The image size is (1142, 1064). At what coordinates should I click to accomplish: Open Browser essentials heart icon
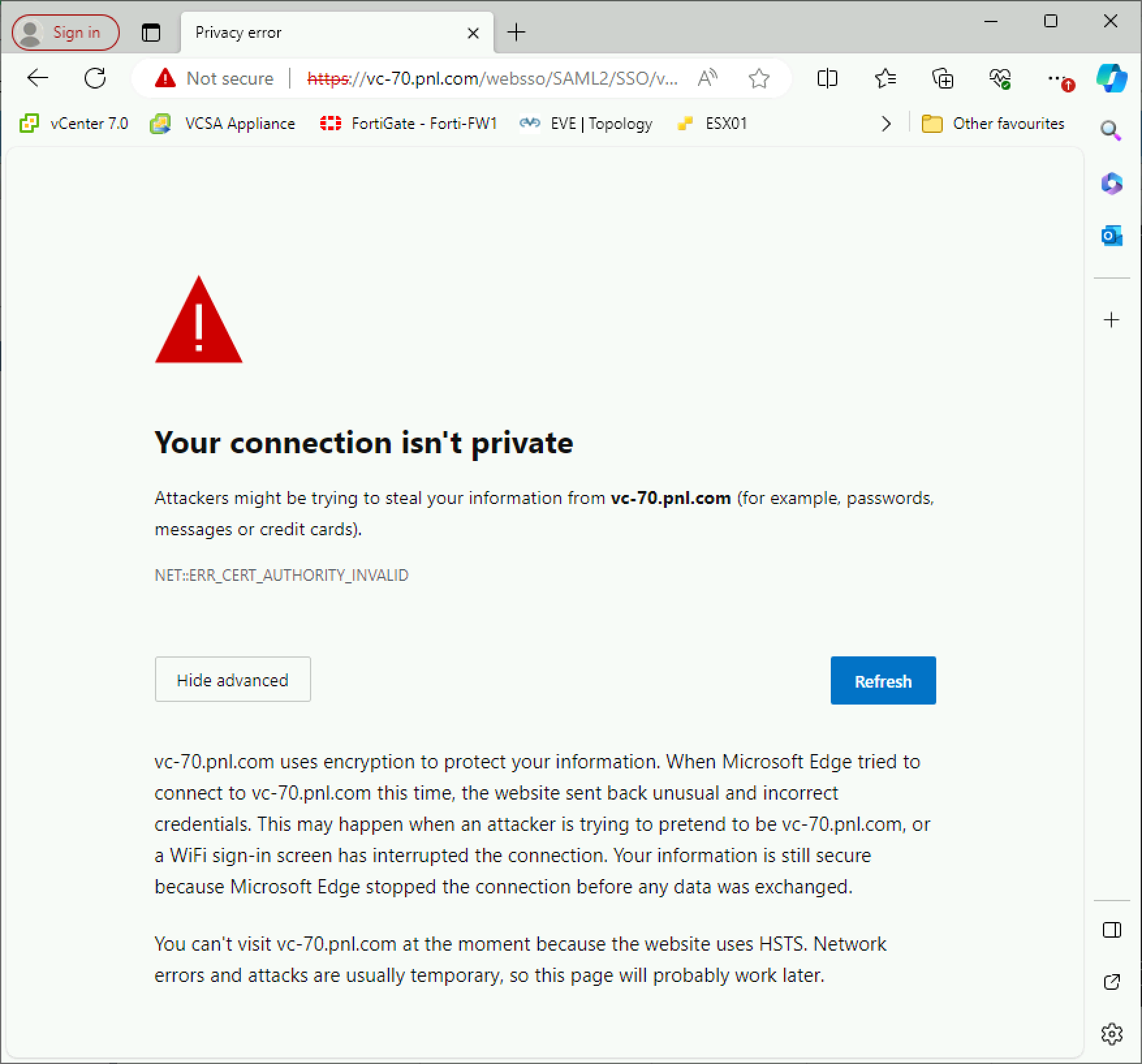(1000, 78)
